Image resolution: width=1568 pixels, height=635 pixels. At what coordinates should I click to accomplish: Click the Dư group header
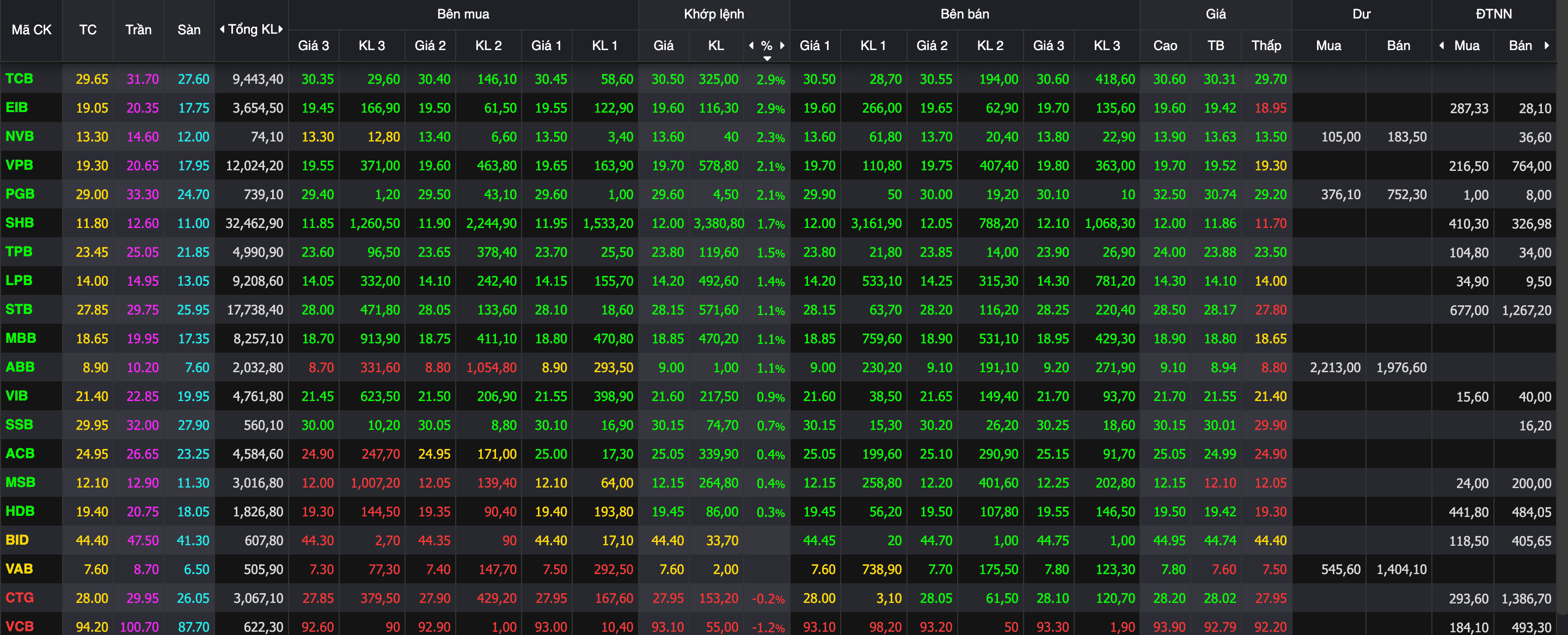pyautogui.click(x=1362, y=14)
